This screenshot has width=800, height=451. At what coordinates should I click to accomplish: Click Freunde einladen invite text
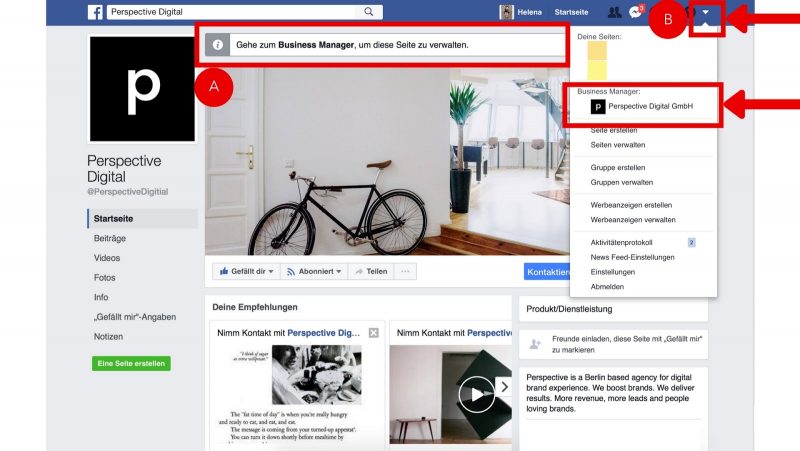click(627, 344)
